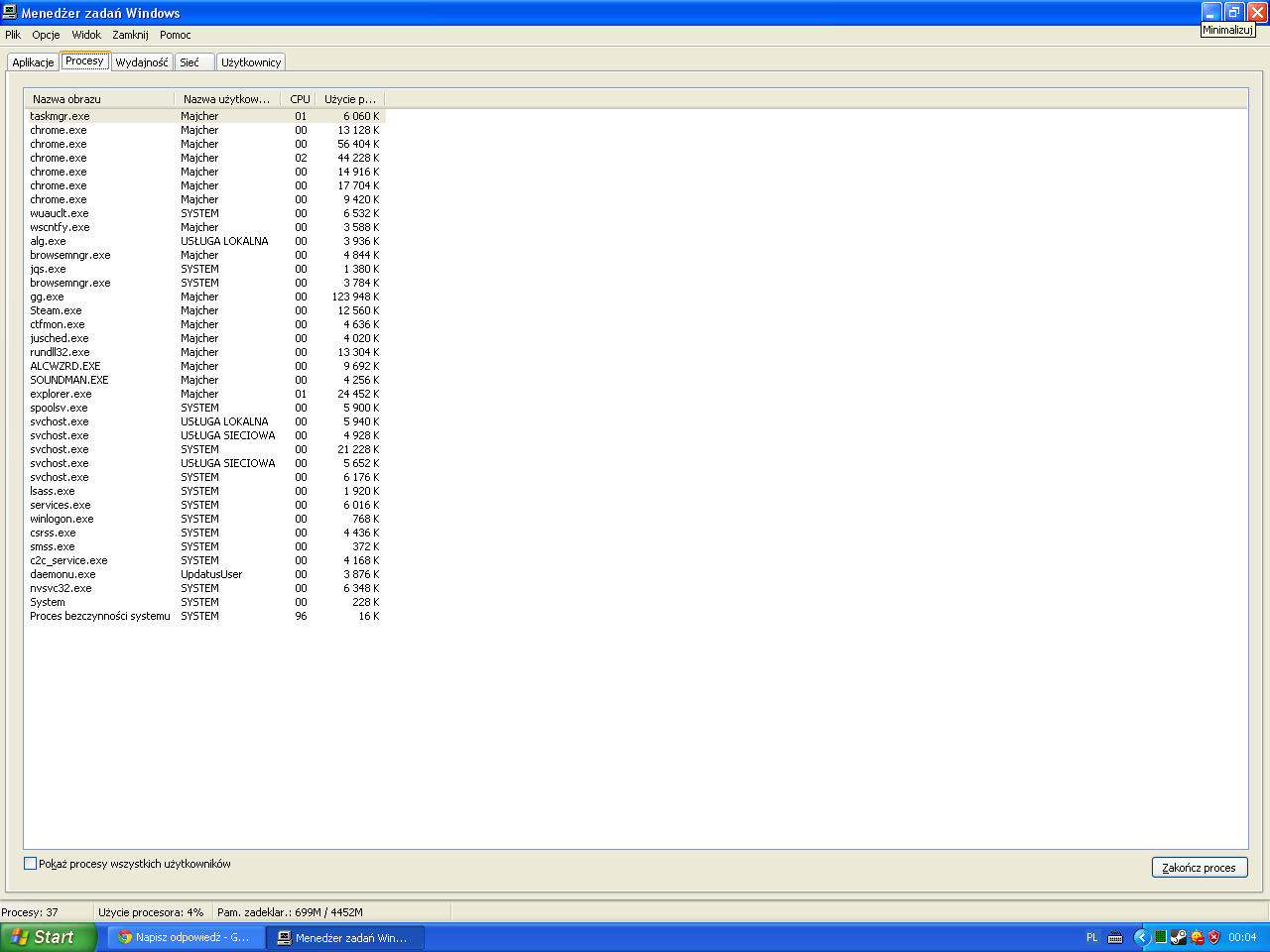1270x952 pixels.
Task: Open the Plik menu
Action: tap(13, 35)
